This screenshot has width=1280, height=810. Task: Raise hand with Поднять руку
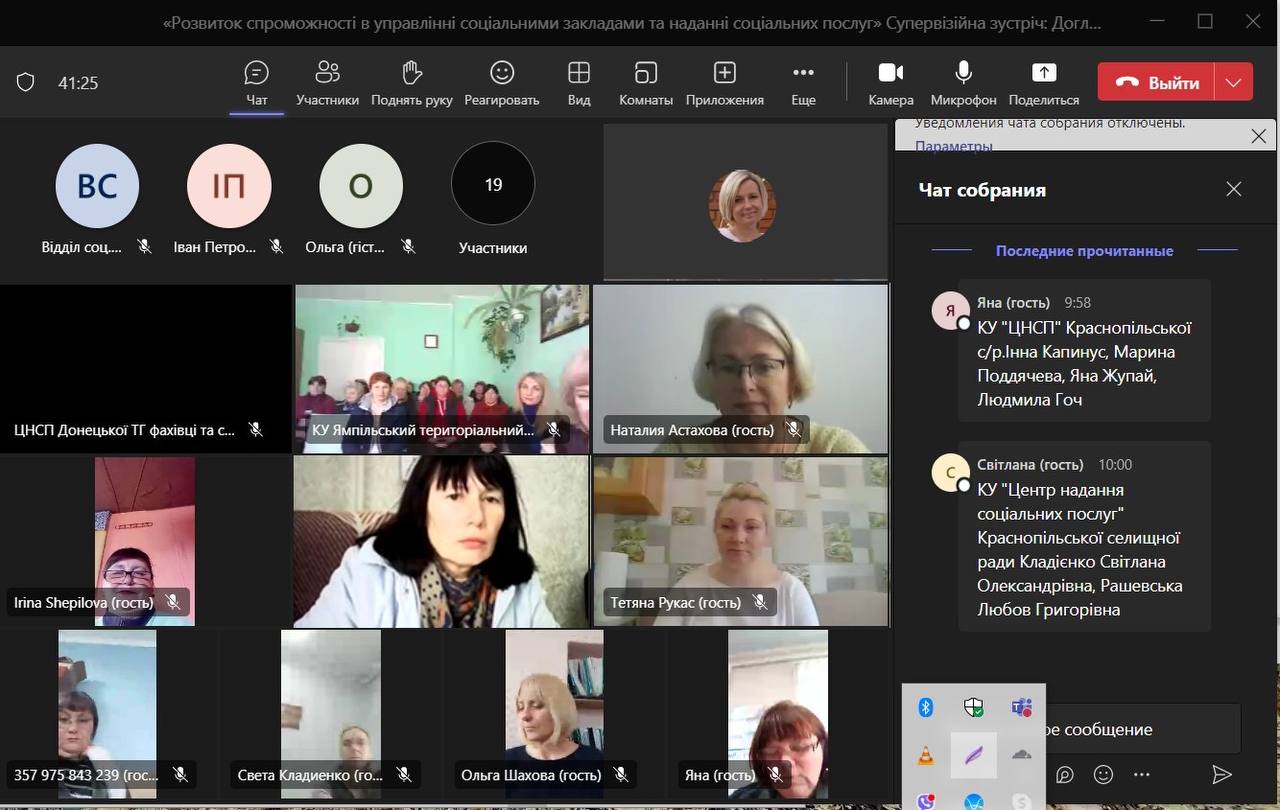click(412, 83)
